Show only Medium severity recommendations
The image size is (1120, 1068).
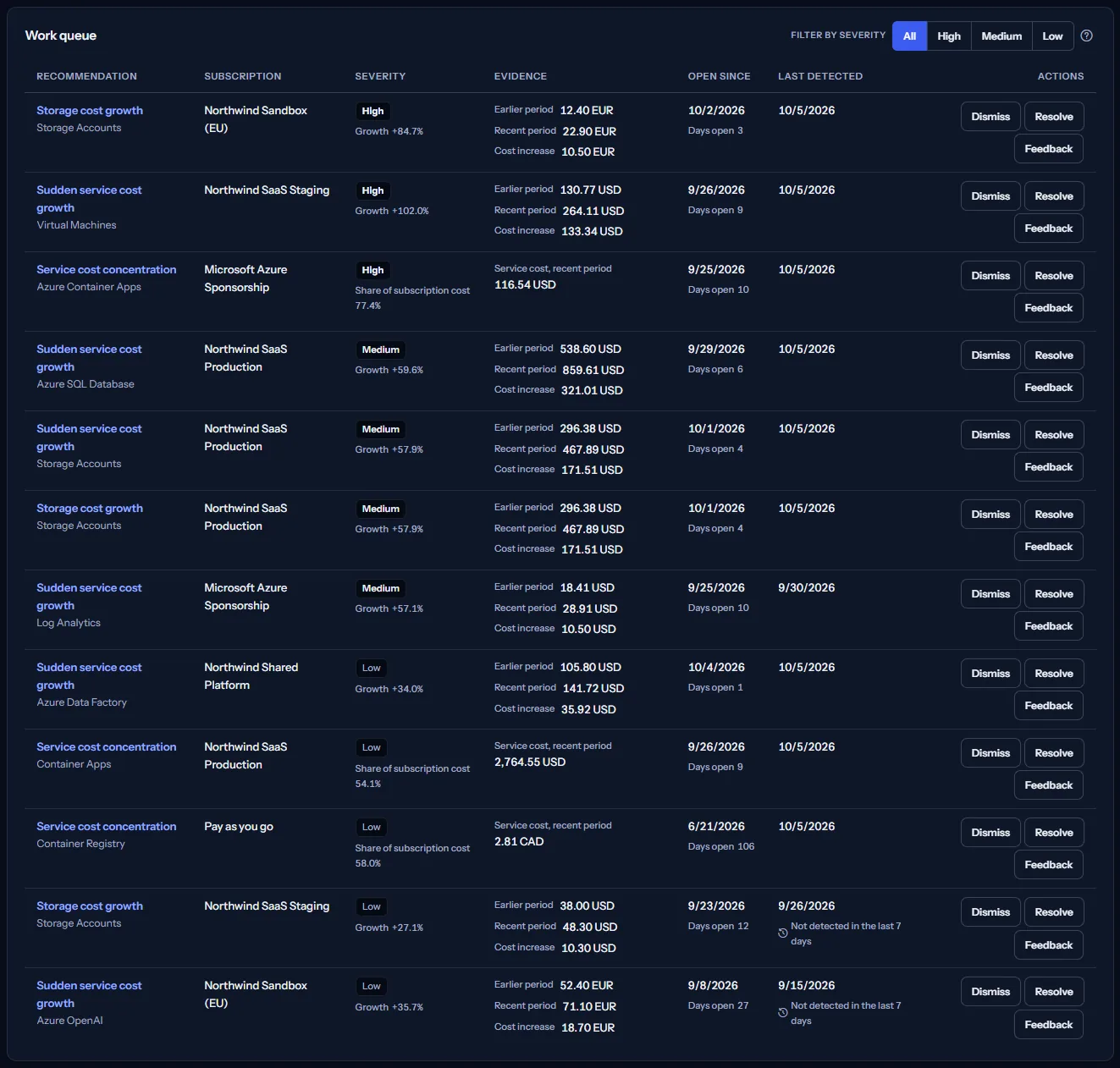[x=1001, y=36]
